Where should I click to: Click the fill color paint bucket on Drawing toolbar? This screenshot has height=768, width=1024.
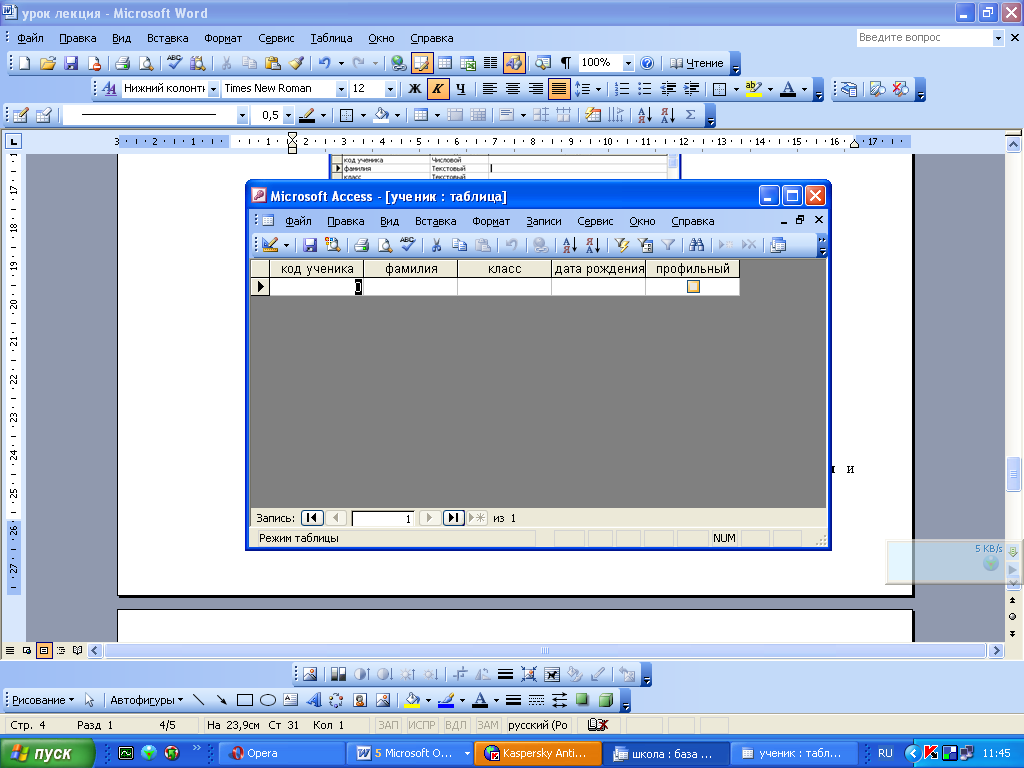click(x=412, y=700)
